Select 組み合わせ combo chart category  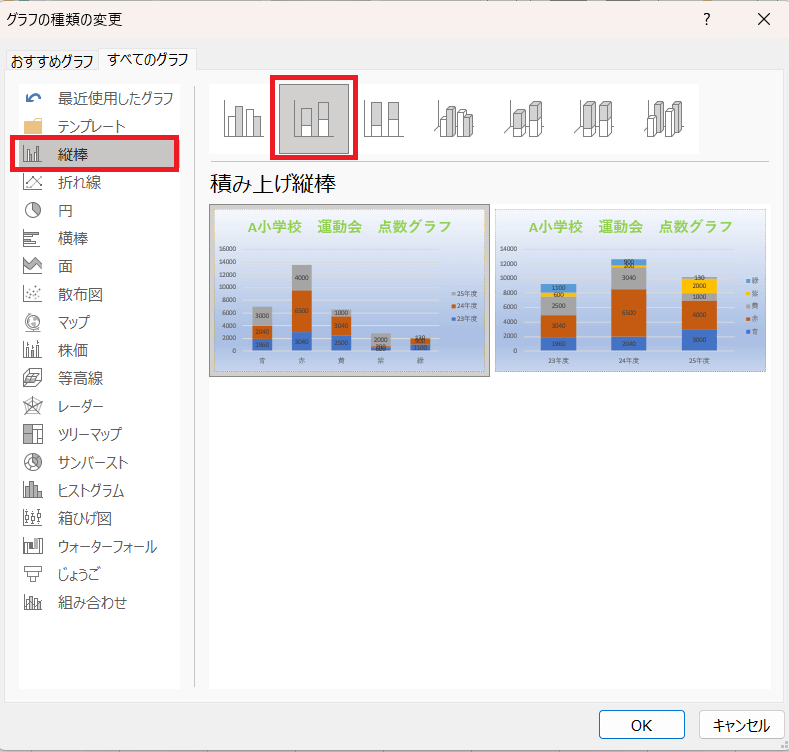[x=99, y=602]
